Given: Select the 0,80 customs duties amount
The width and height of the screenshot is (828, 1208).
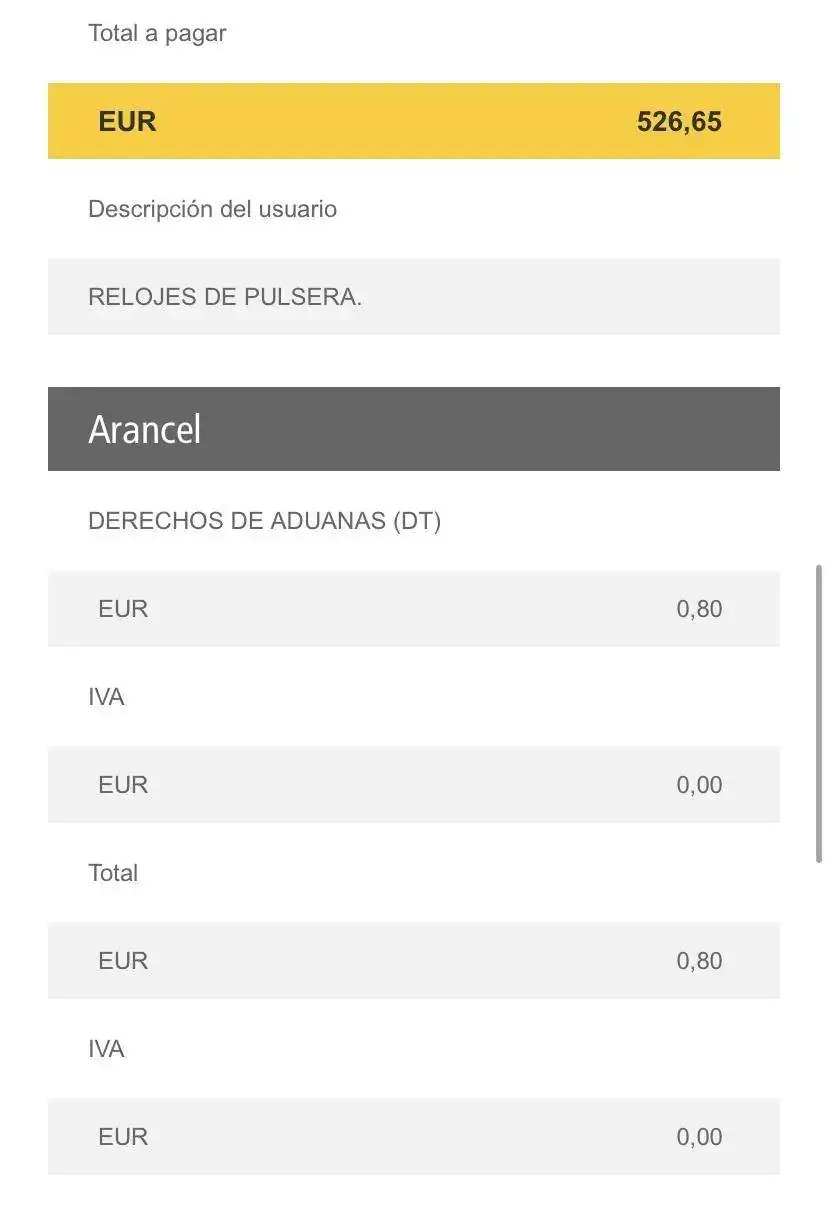Looking at the screenshot, I should tap(699, 609).
